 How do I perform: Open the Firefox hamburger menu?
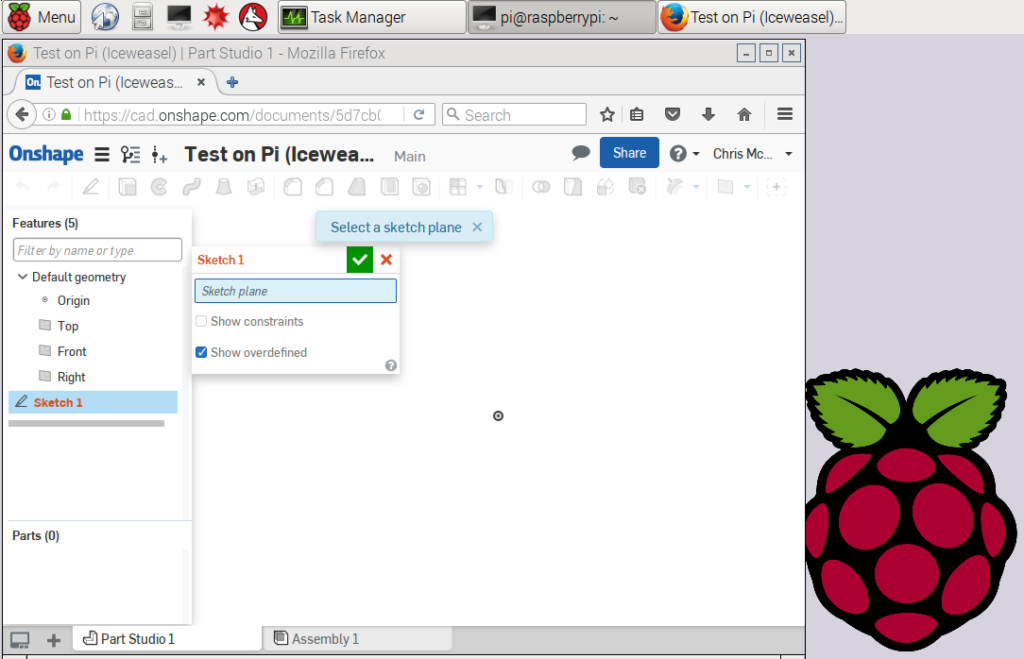click(785, 114)
